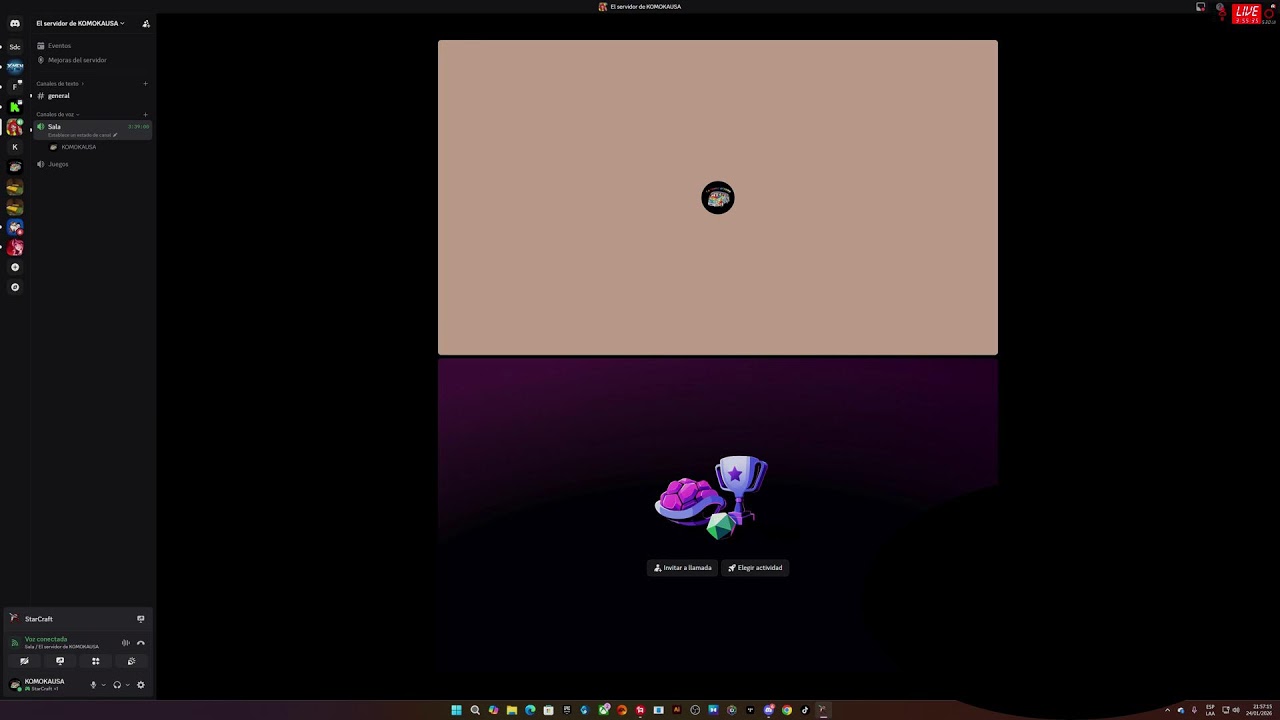Open the Windows Start menu

[x=456, y=710]
